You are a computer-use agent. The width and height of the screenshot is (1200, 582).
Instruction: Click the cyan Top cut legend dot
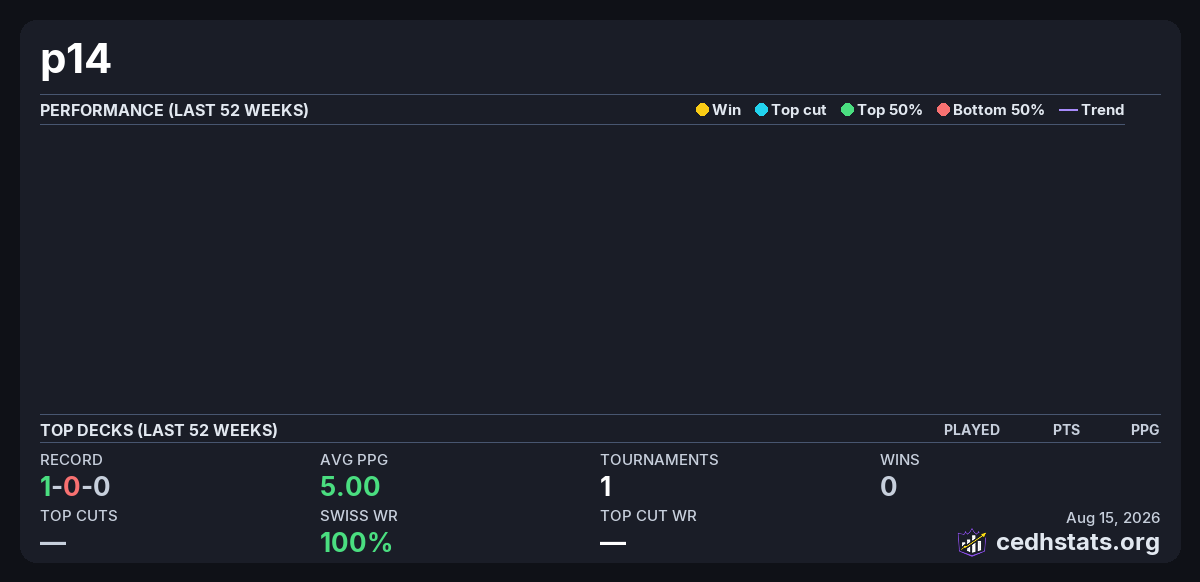pos(761,110)
